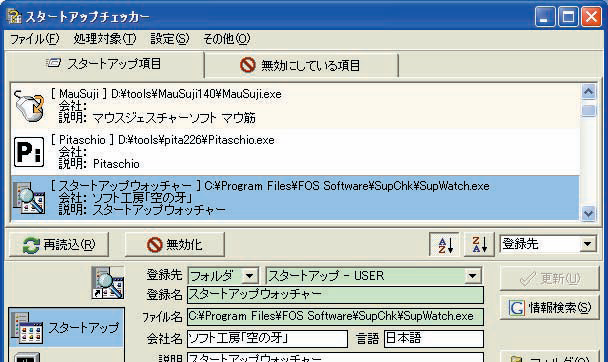Open the 登録先 sort-key dropdown

pos(548,244)
